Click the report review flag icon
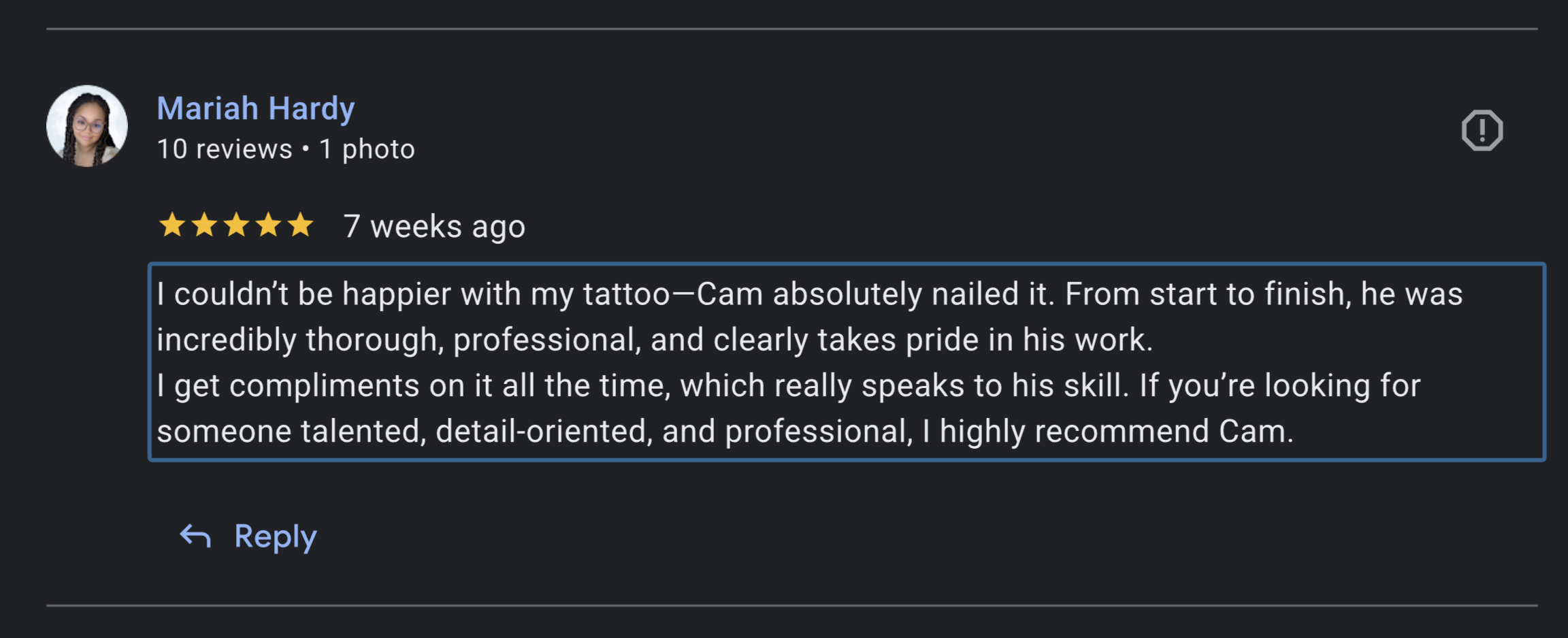Image resolution: width=1568 pixels, height=638 pixels. pos(1482,130)
